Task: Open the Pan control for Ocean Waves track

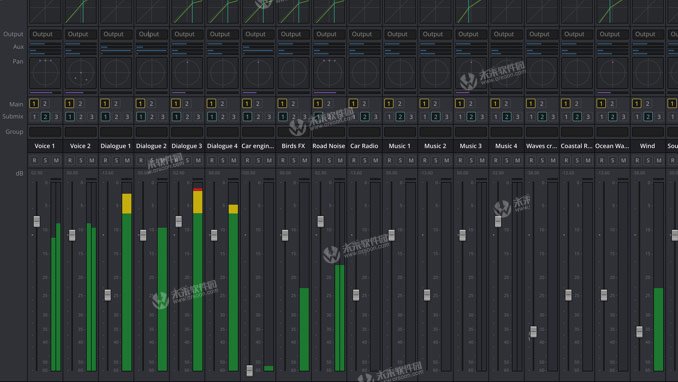Action: point(612,73)
